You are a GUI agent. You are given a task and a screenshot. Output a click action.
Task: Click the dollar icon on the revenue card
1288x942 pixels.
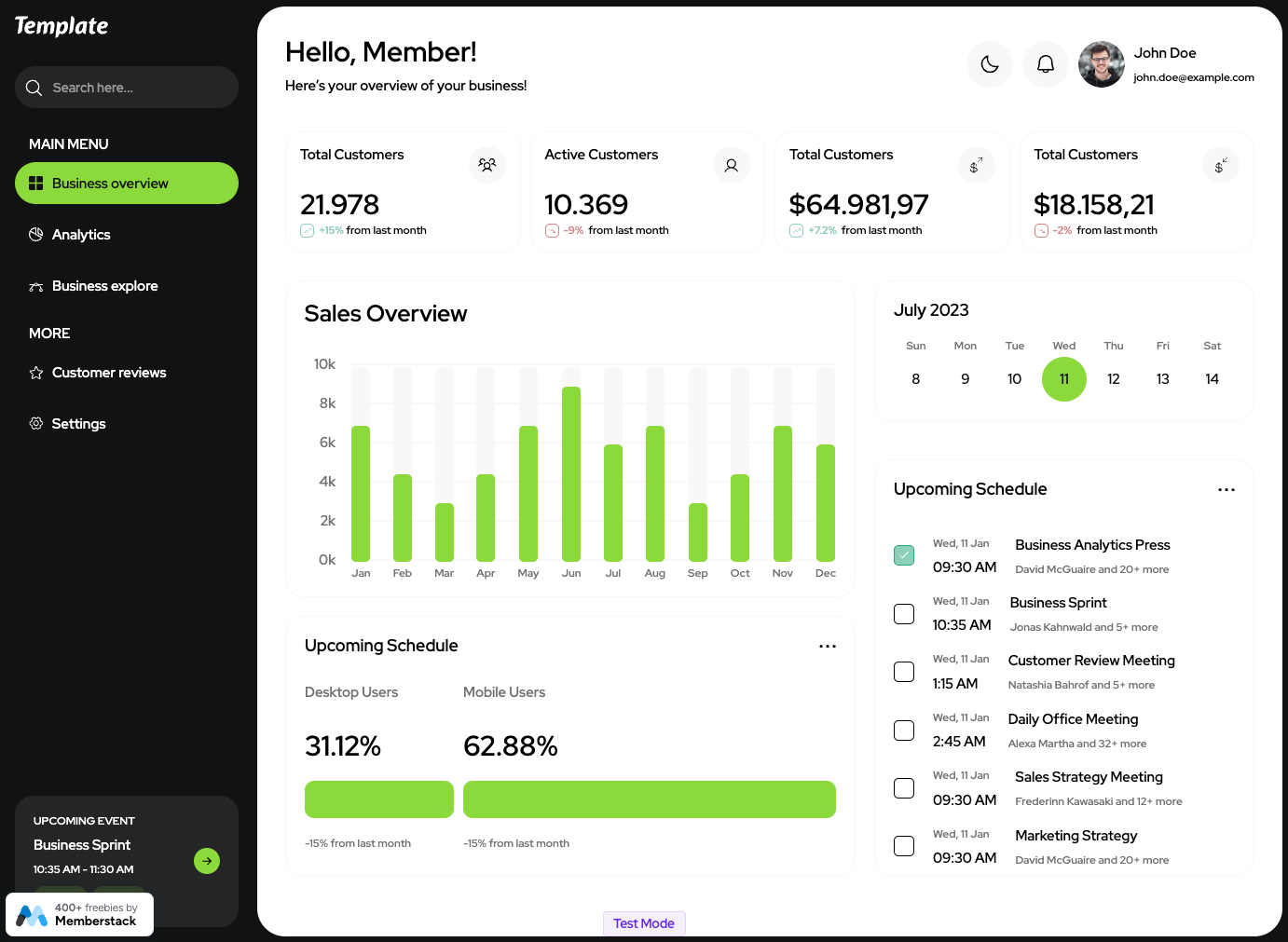(x=976, y=164)
